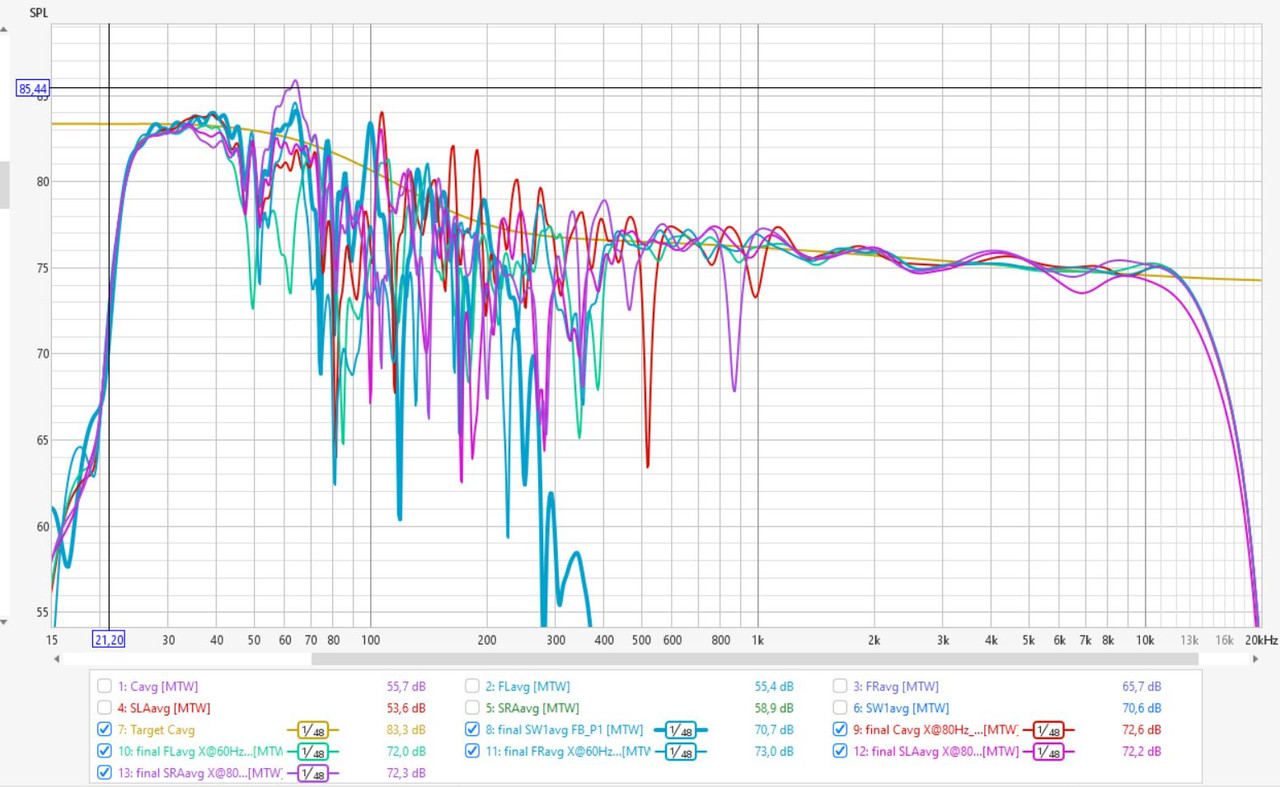This screenshot has width=1280, height=787.
Task: Click the 65,7 dB value for FRavg
Action: point(1142,687)
